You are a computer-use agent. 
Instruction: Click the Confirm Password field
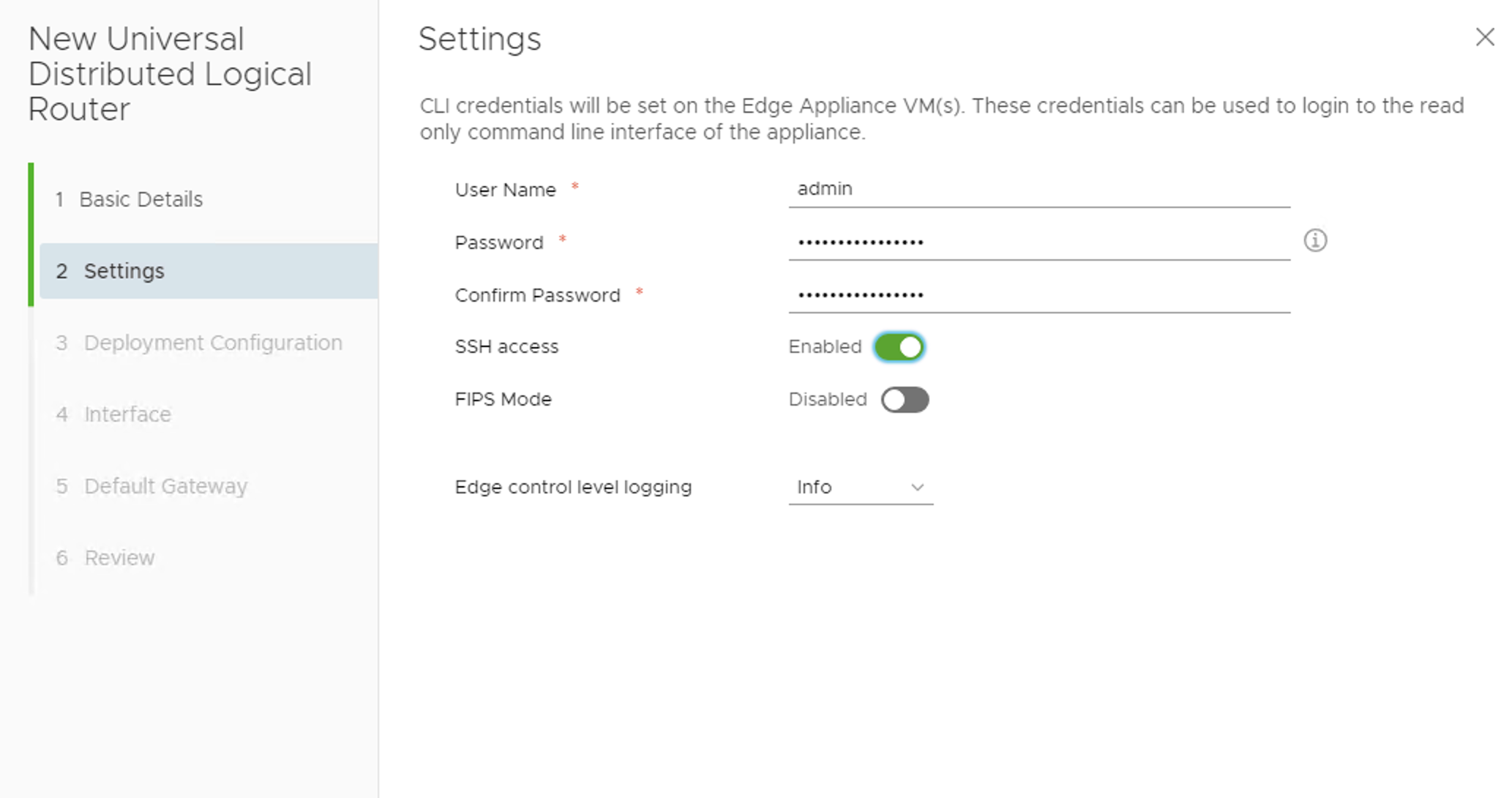[1038, 294]
